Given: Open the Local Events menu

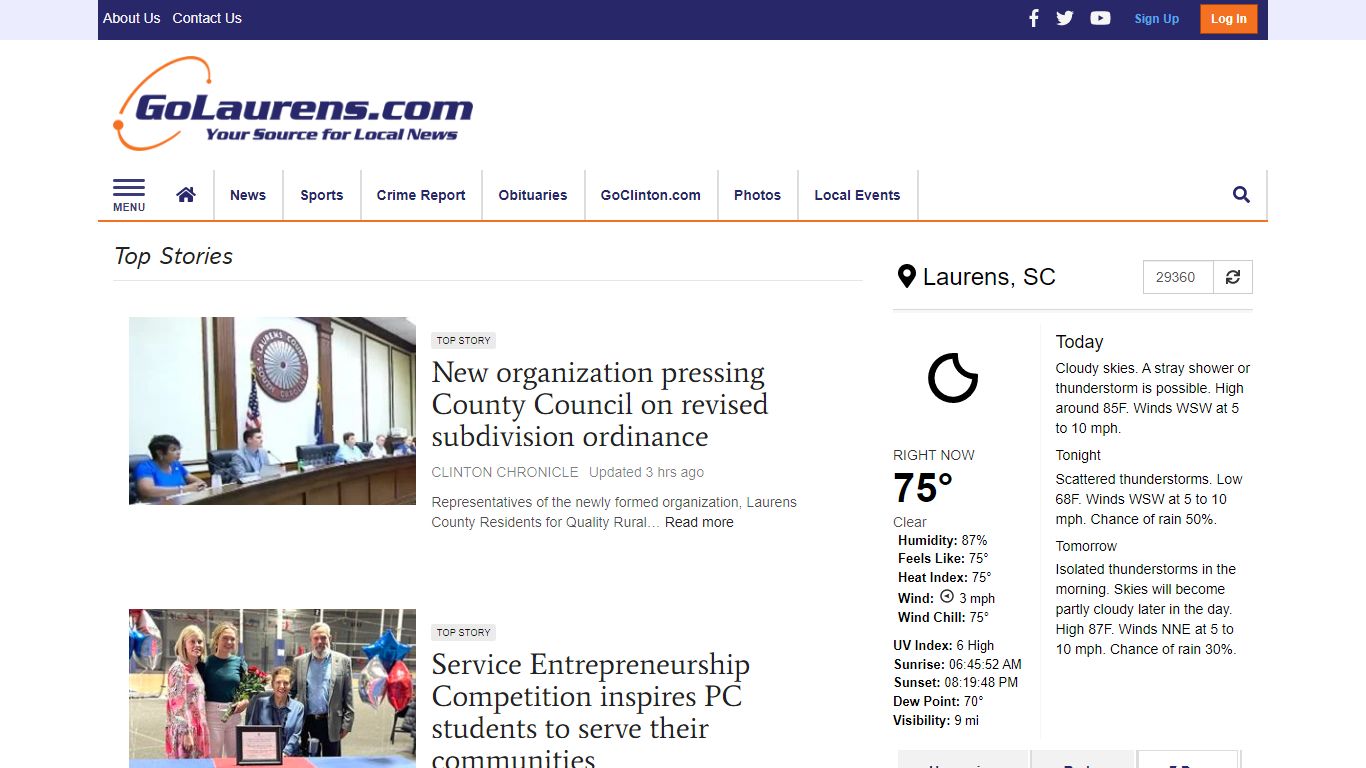Looking at the screenshot, I should (857, 195).
